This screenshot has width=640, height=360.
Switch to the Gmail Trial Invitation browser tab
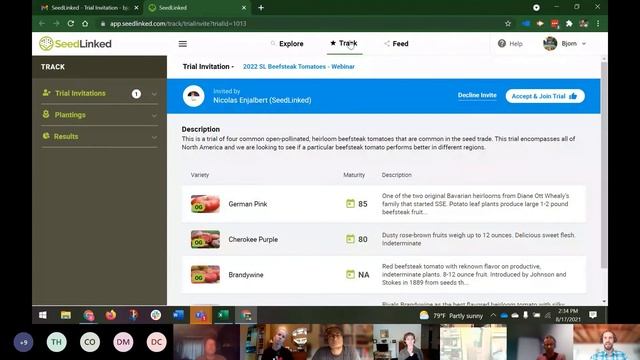click(90, 8)
